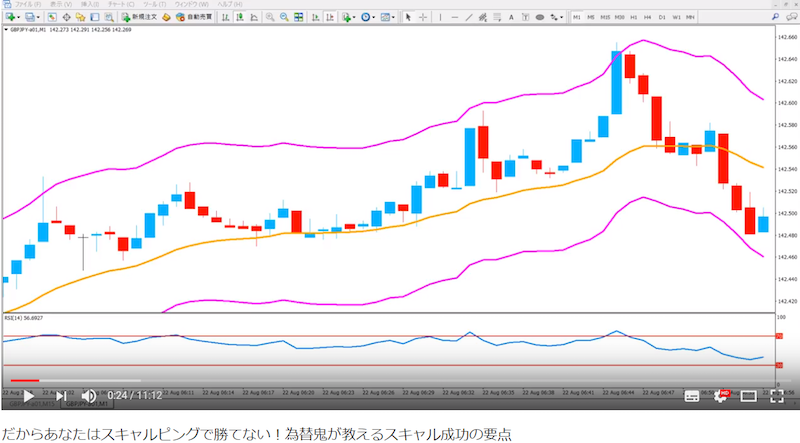800x443 pixels.
Task: Seek along the red video progress bar
Action: coord(24,380)
